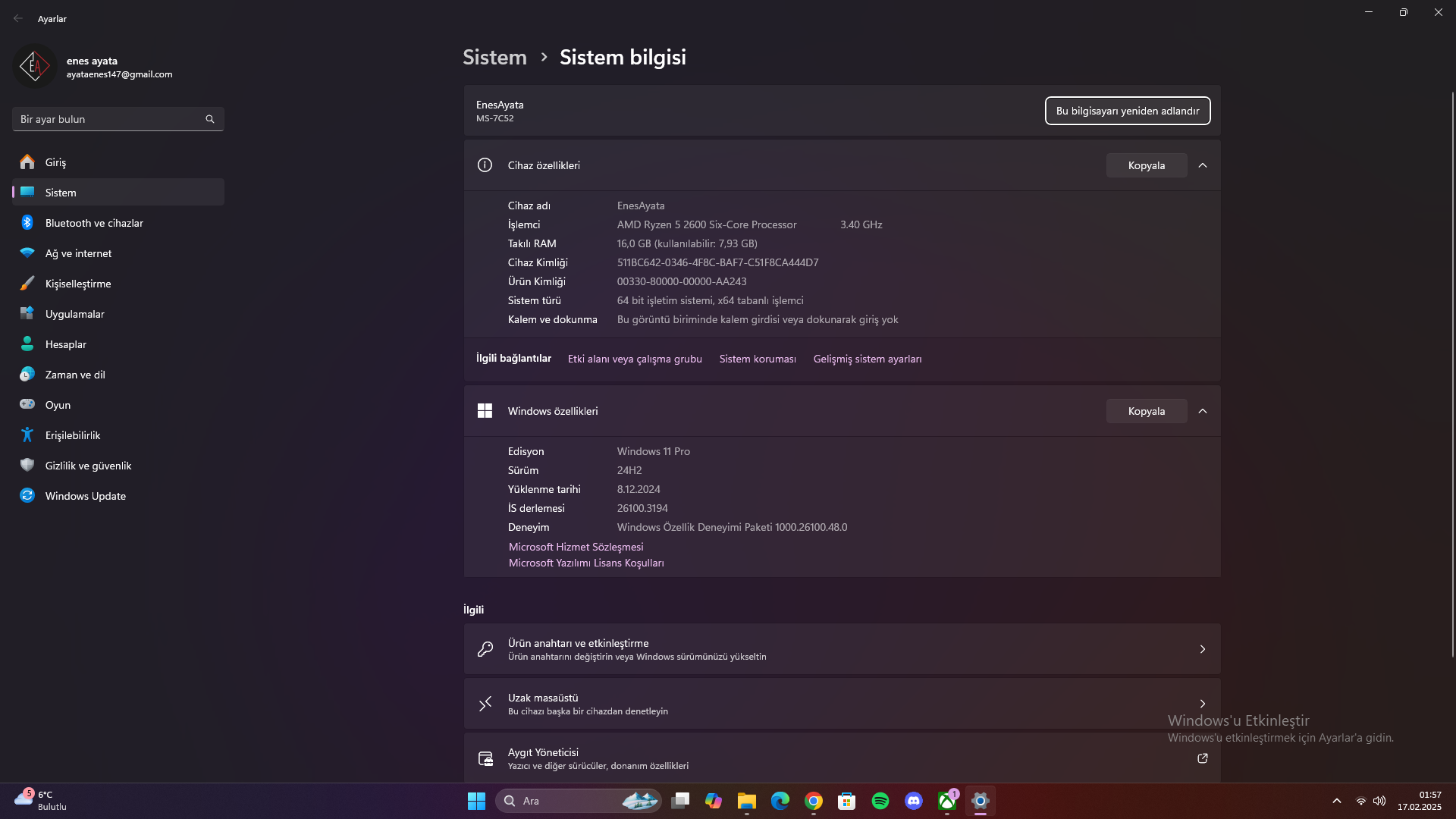The width and height of the screenshot is (1456, 819).
Task: Navigate to Ağ ve internet
Action: (78, 253)
